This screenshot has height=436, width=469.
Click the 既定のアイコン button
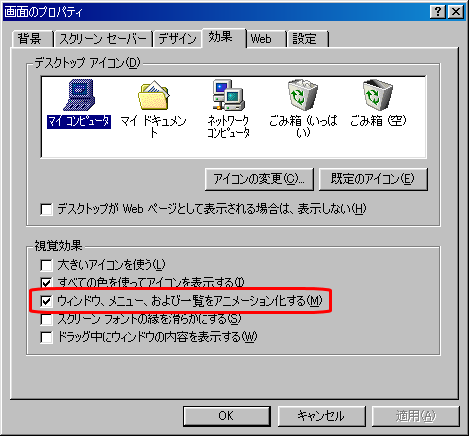pyautogui.click(x=373, y=179)
